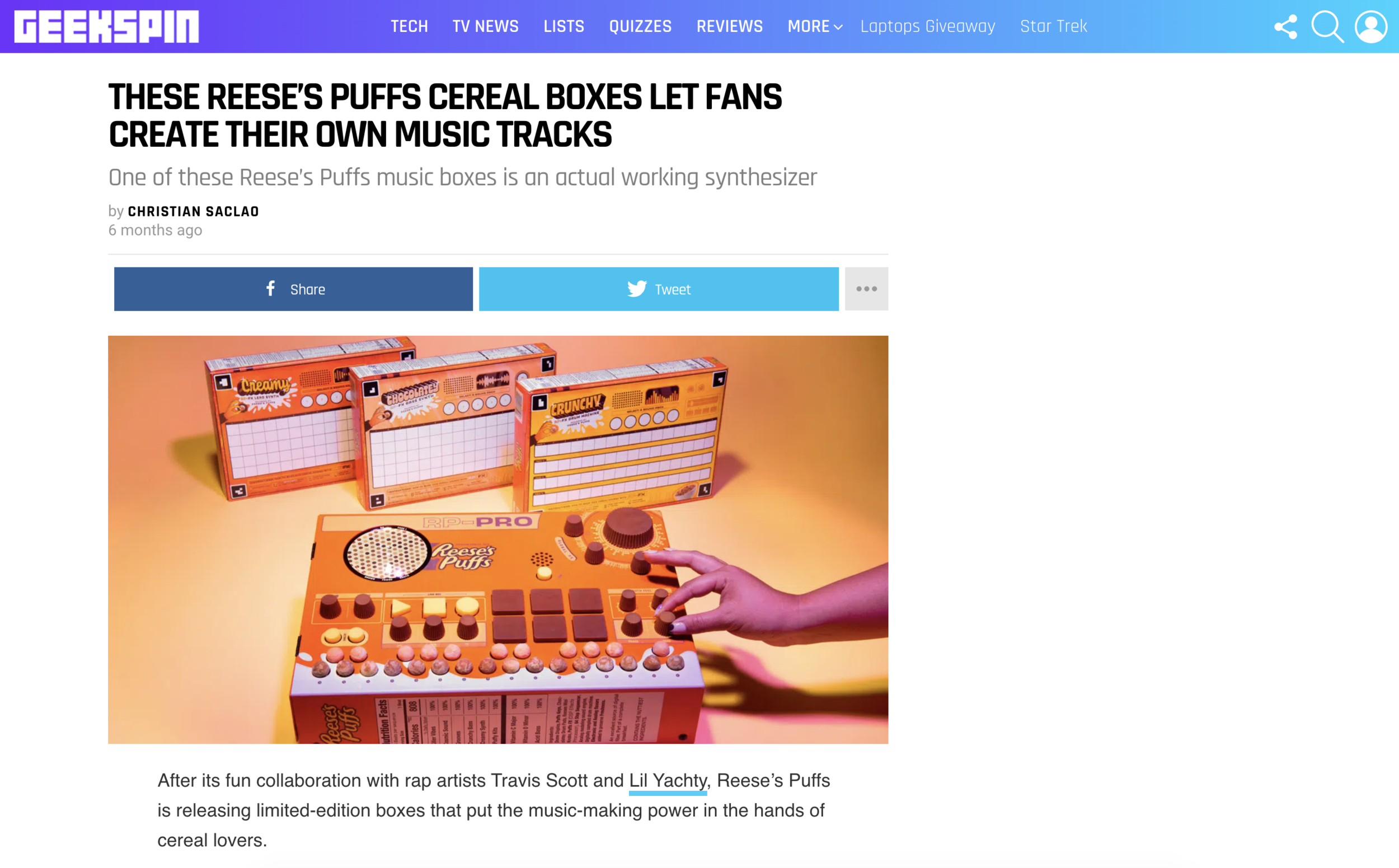Open the TV NEWS section
The height and width of the screenshot is (868, 1399).
(x=486, y=26)
